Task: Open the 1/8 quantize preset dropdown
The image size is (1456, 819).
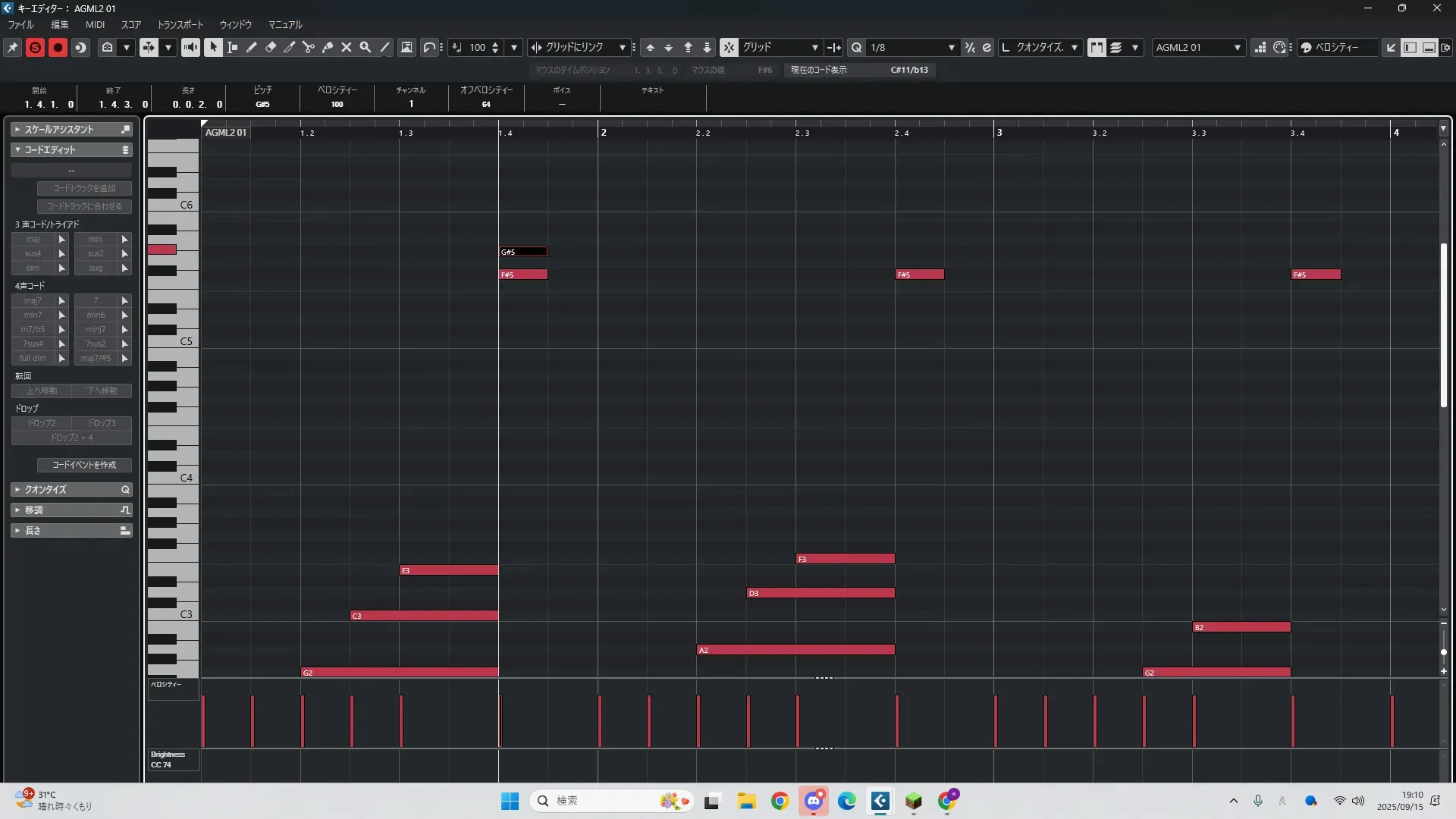Action: 951,47
